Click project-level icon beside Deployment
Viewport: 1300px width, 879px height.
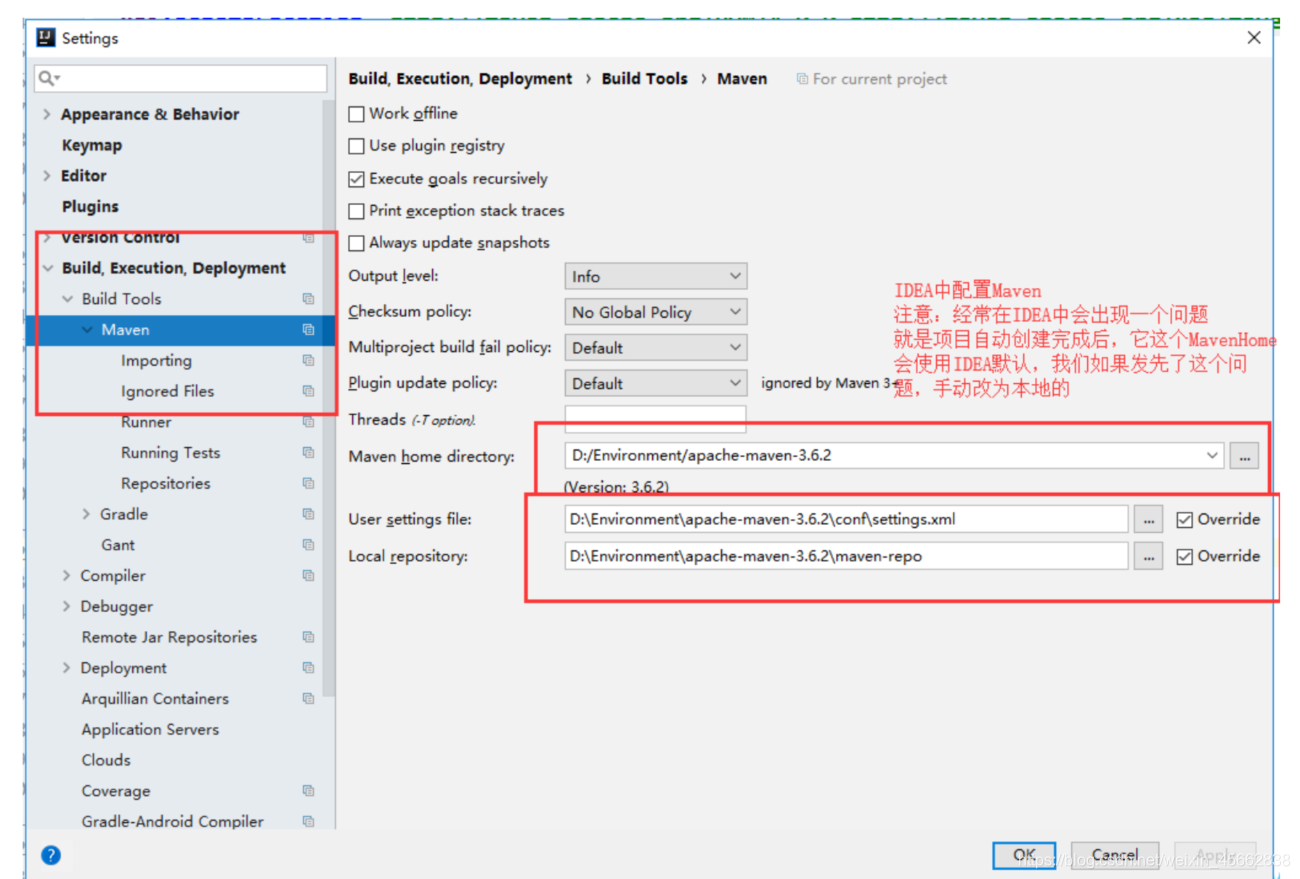click(x=308, y=668)
